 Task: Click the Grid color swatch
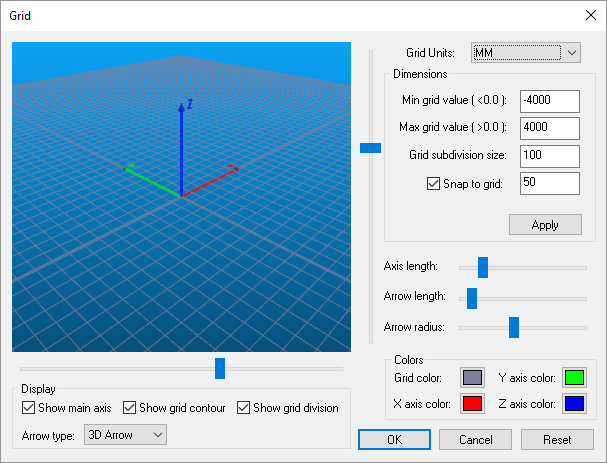pyautogui.click(x=472, y=377)
